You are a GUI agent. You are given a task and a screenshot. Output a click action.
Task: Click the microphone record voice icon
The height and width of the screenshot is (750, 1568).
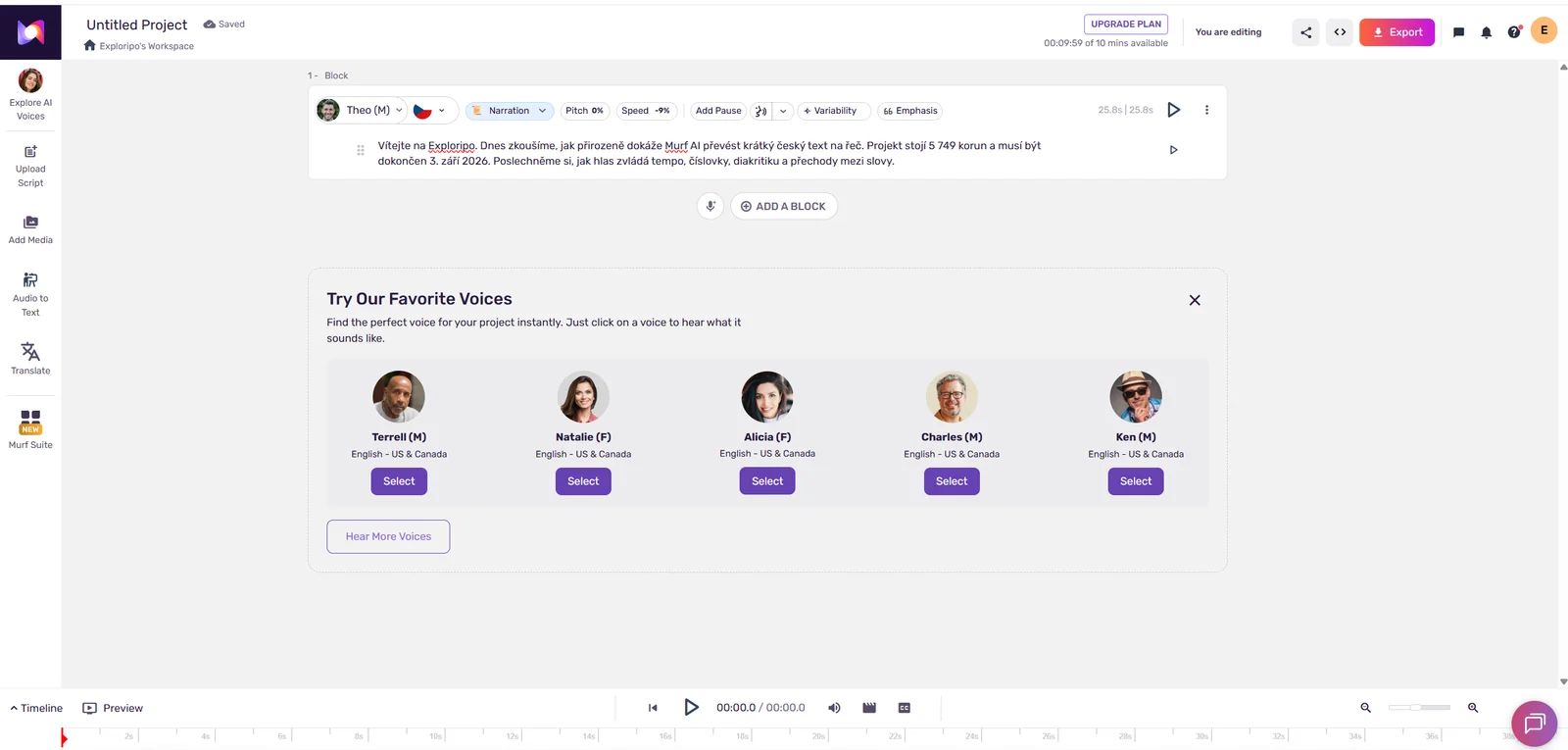(x=710, y=206)
